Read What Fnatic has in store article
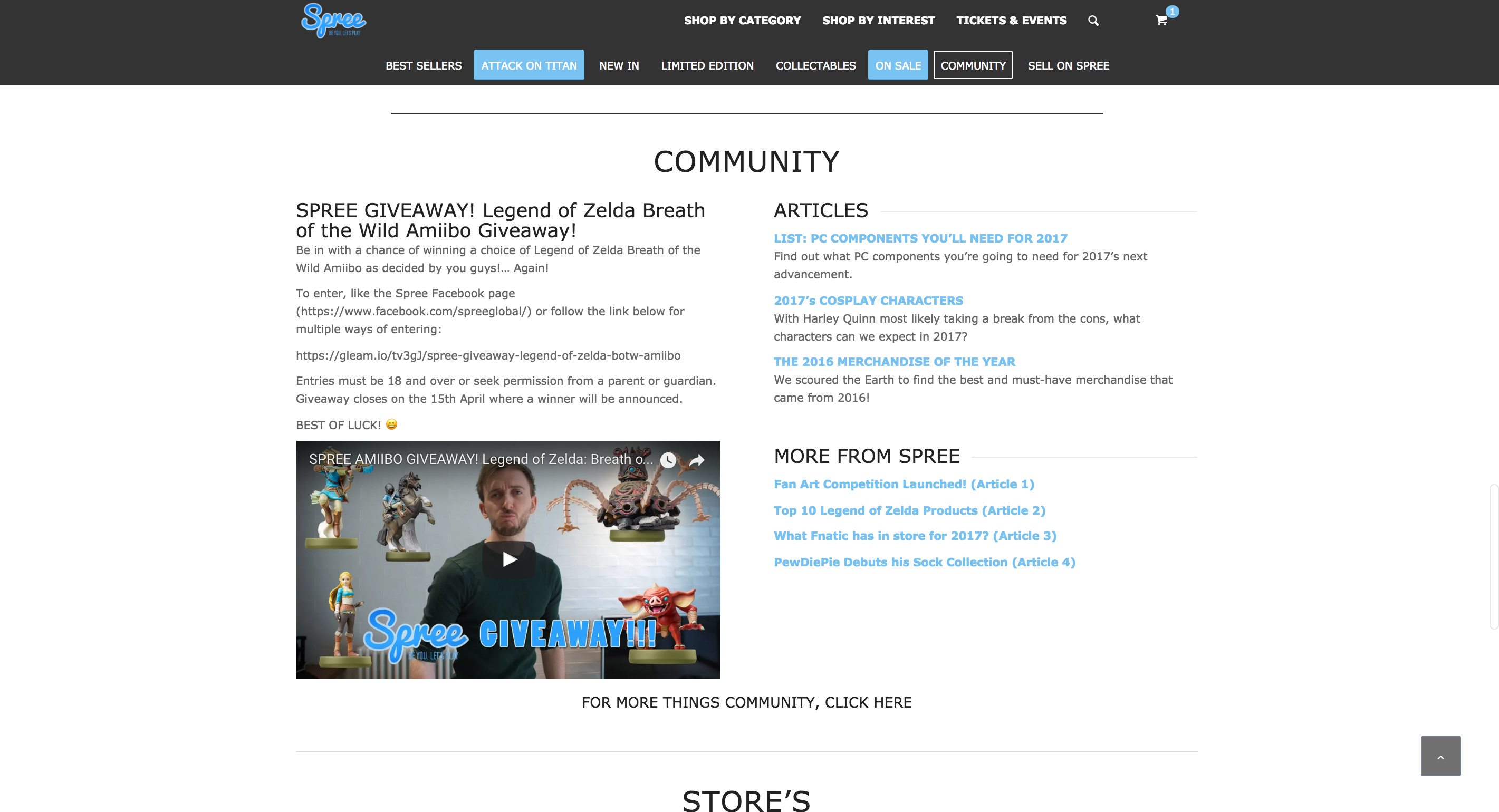 [915, 536]
